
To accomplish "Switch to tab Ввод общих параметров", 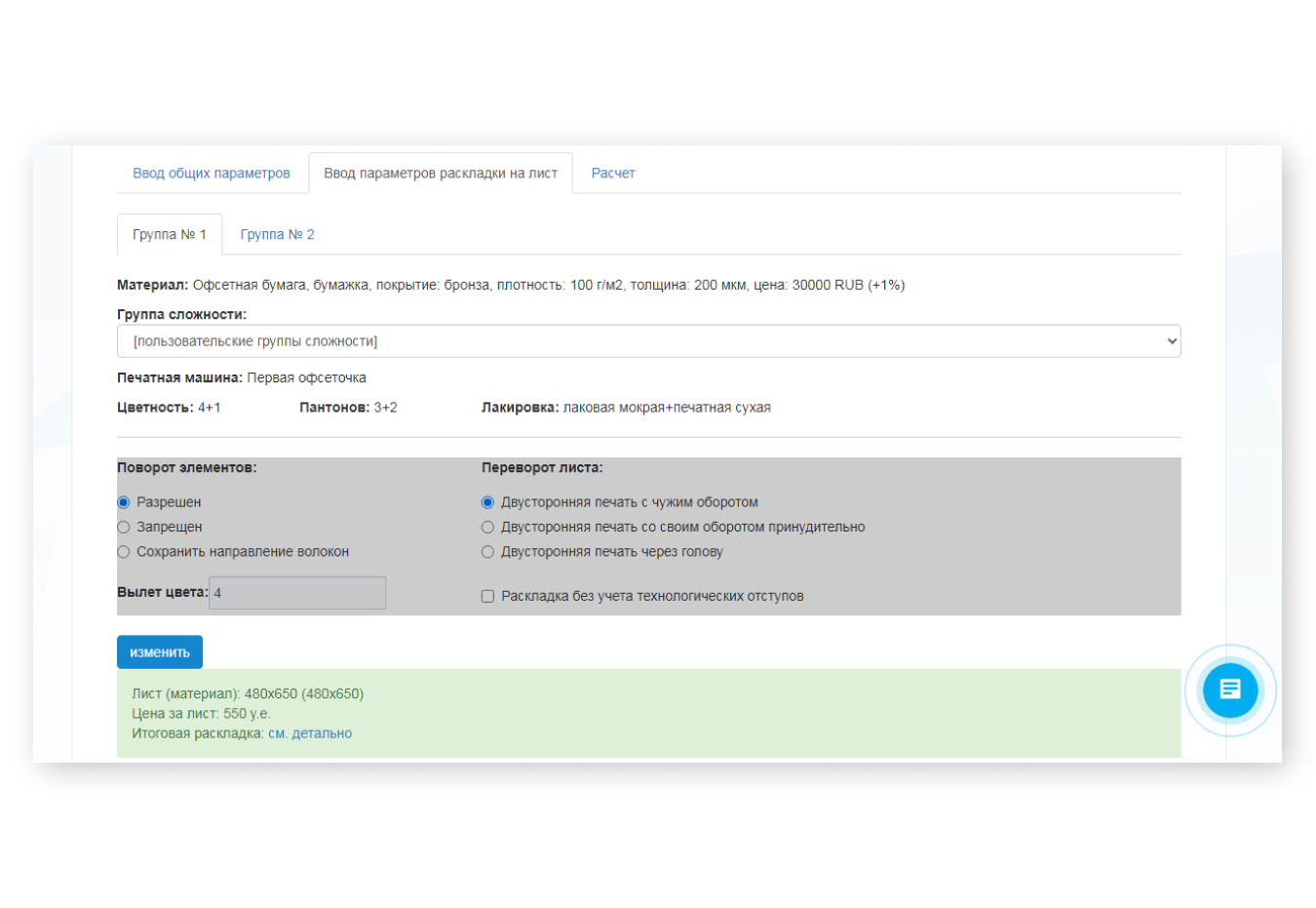I will [x=212, y=173].
